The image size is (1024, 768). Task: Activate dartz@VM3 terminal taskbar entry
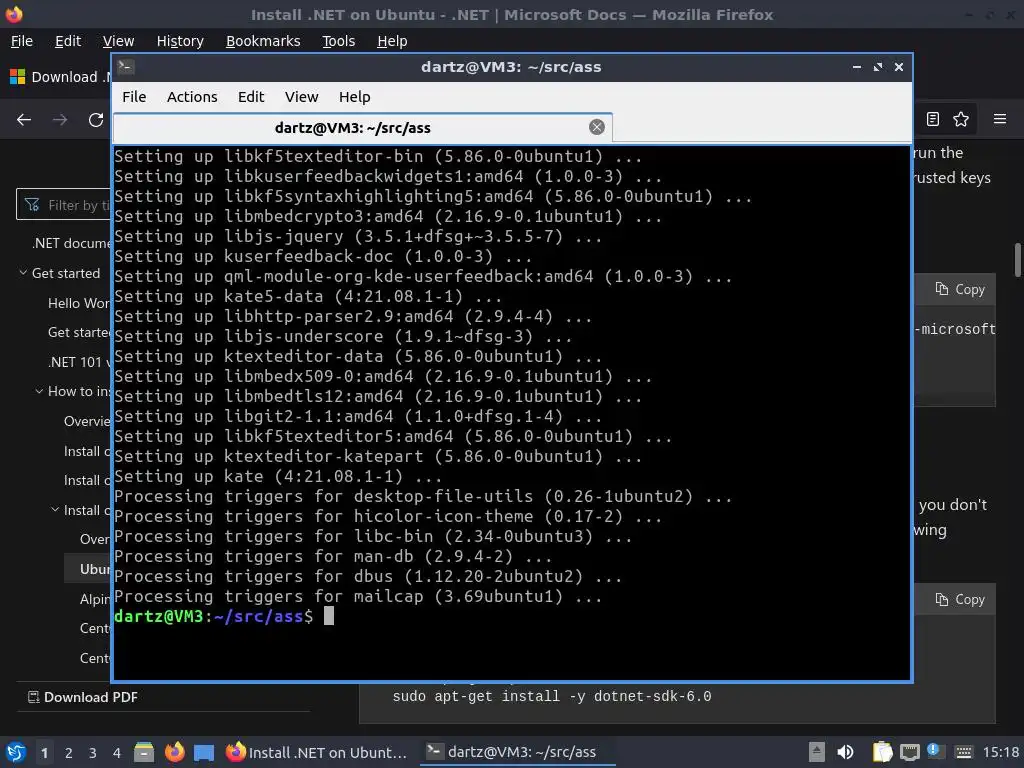click(x=516, y=752)
